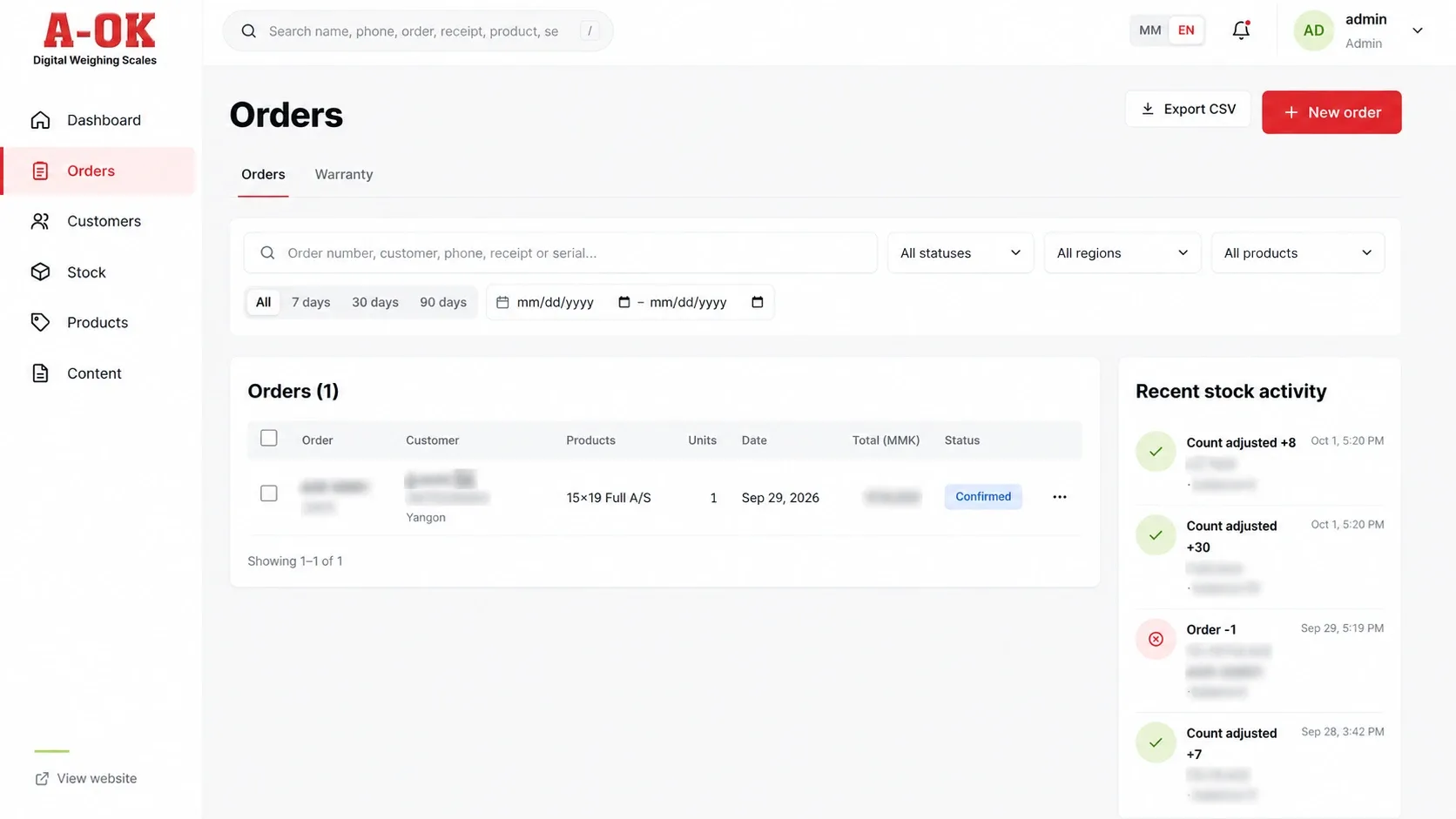1456x819 pixels.
Task: Filter orders to last 90 days
Action: click(x=443, y=302)
